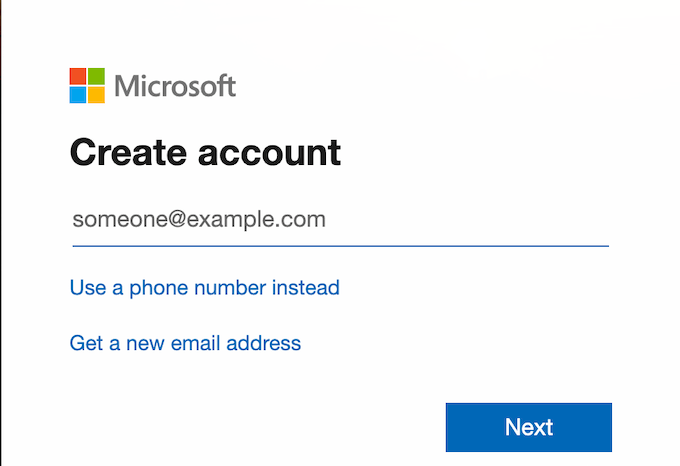Switch to phone number sign-up
680x466 pixels.
pos(204,288)
